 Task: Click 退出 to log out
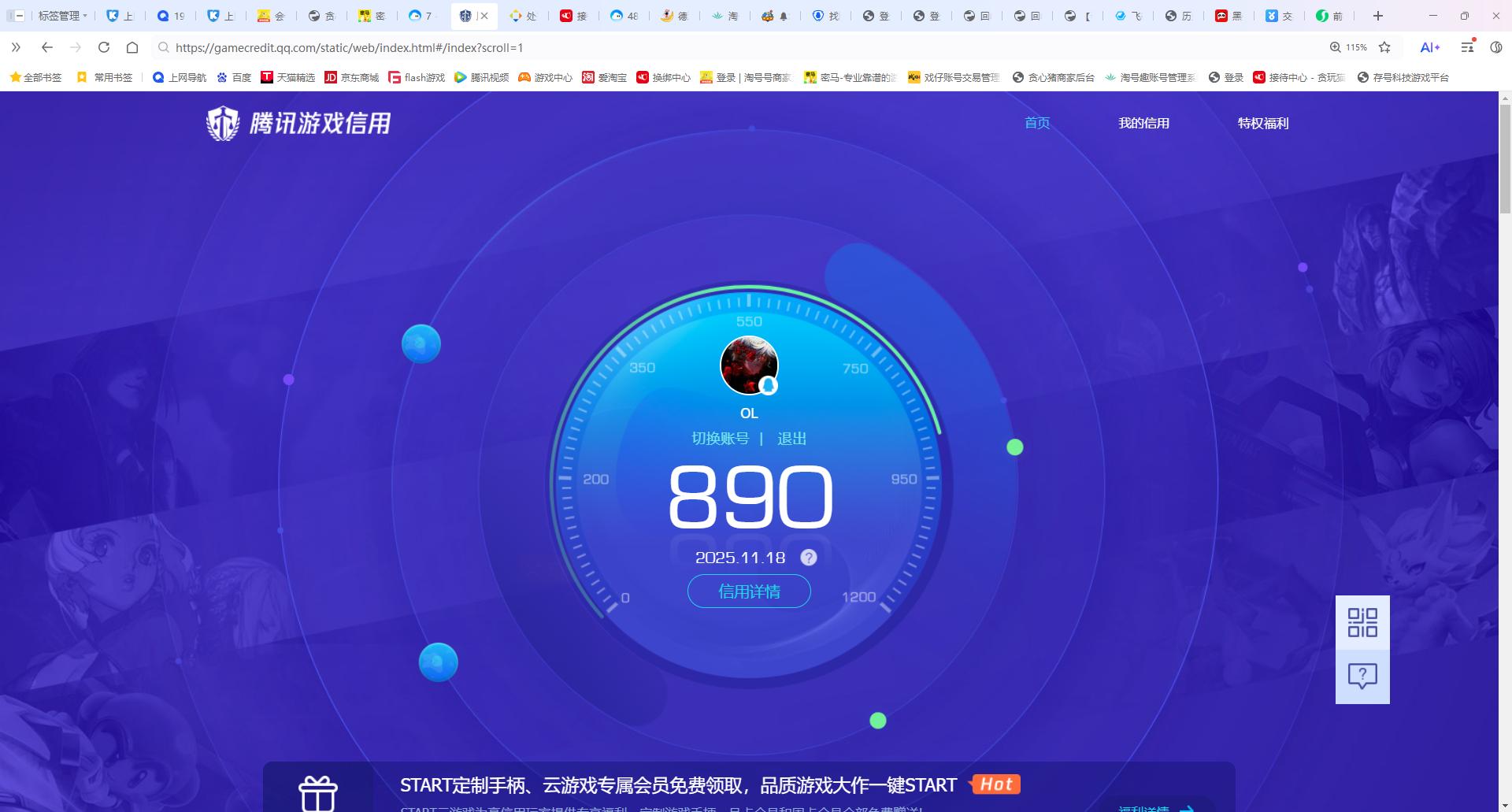(x=791, y=439)
